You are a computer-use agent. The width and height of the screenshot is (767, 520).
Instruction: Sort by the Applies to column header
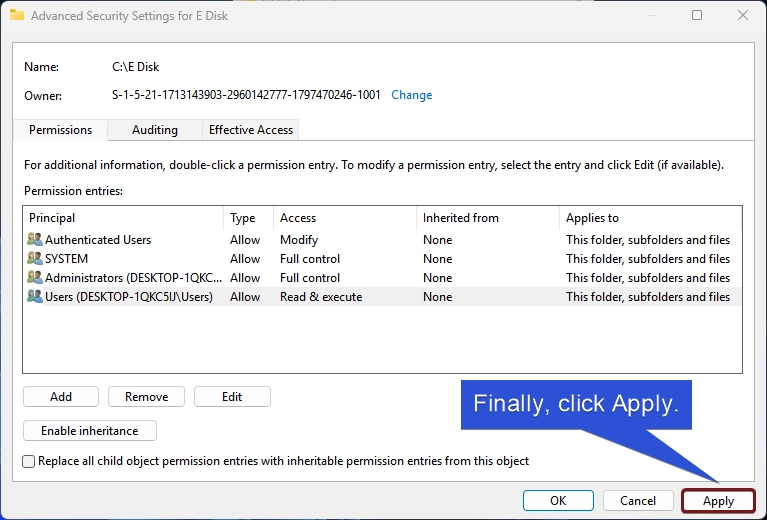pyautogui.click(x=650, y=218)
